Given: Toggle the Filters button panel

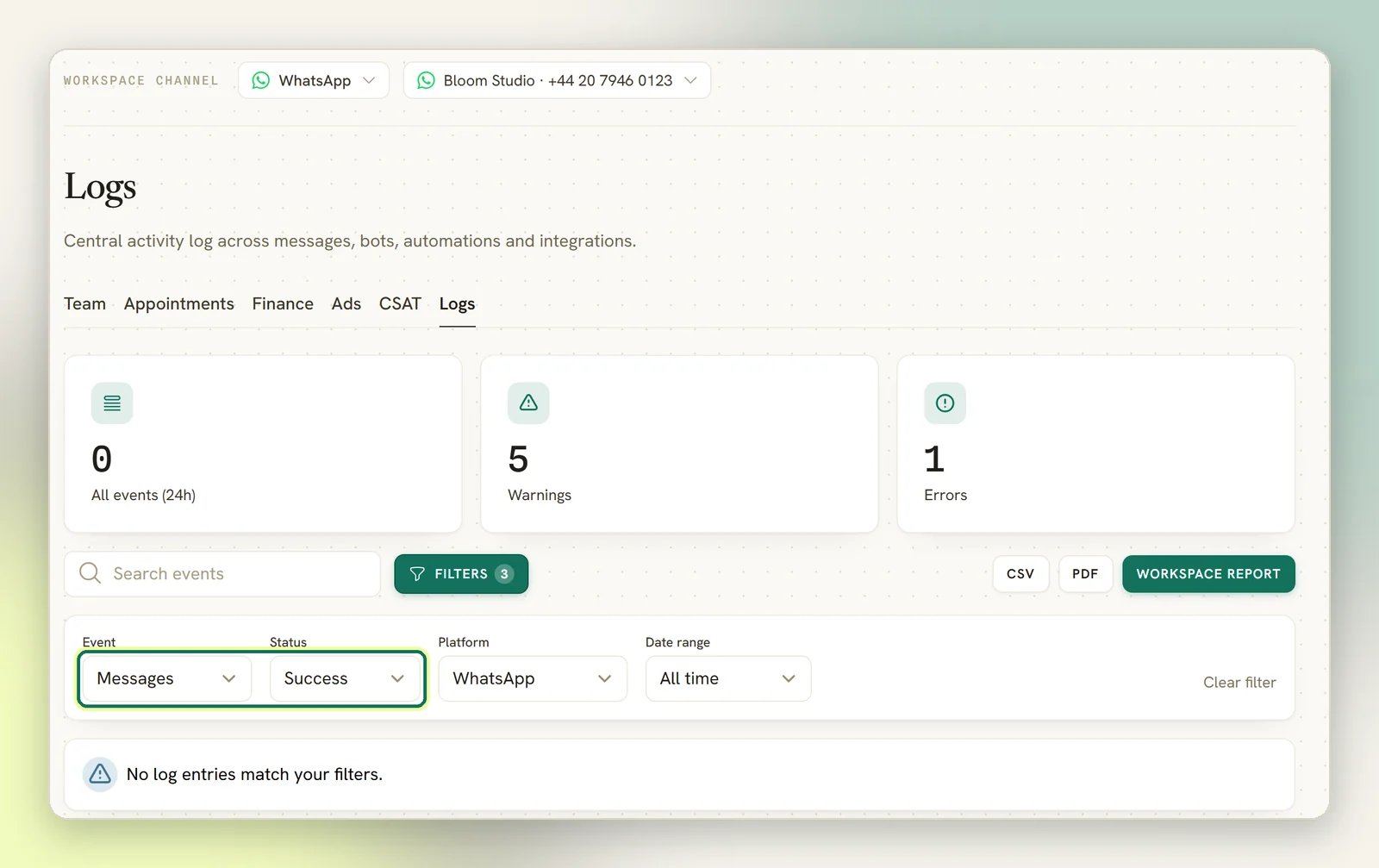Looking at the screenshot, I should pos(461,574).
